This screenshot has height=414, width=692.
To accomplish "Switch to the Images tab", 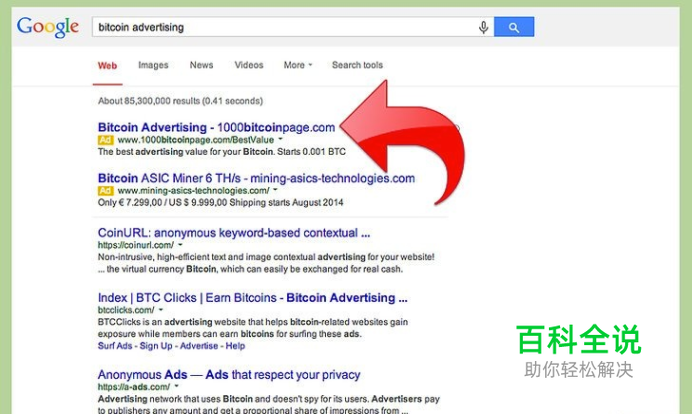I will click(153, 65).
